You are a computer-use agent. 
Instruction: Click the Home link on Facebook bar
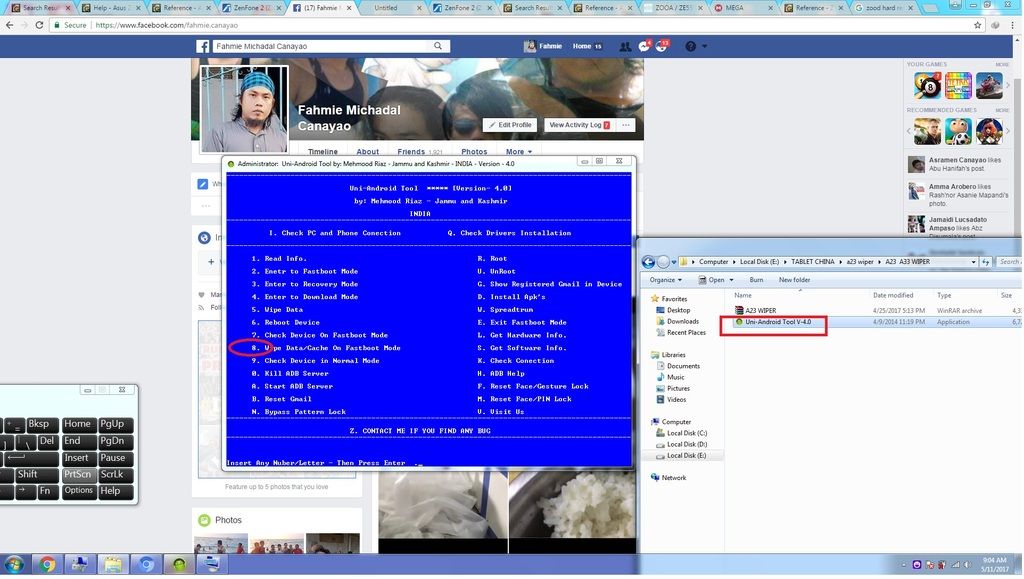tap(581, 46)
